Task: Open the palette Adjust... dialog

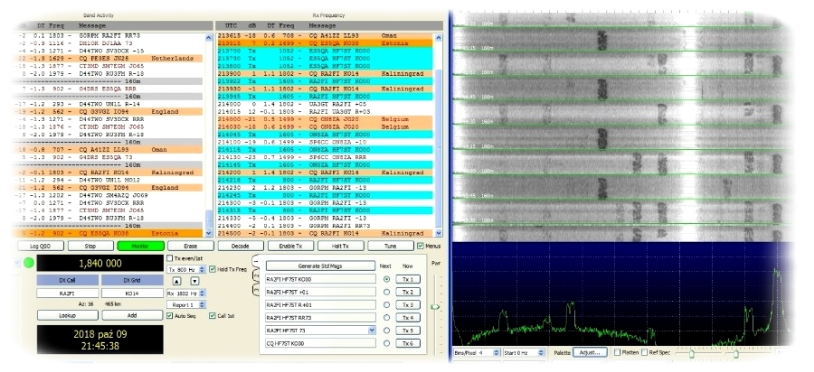Action: tap(590, 353)
